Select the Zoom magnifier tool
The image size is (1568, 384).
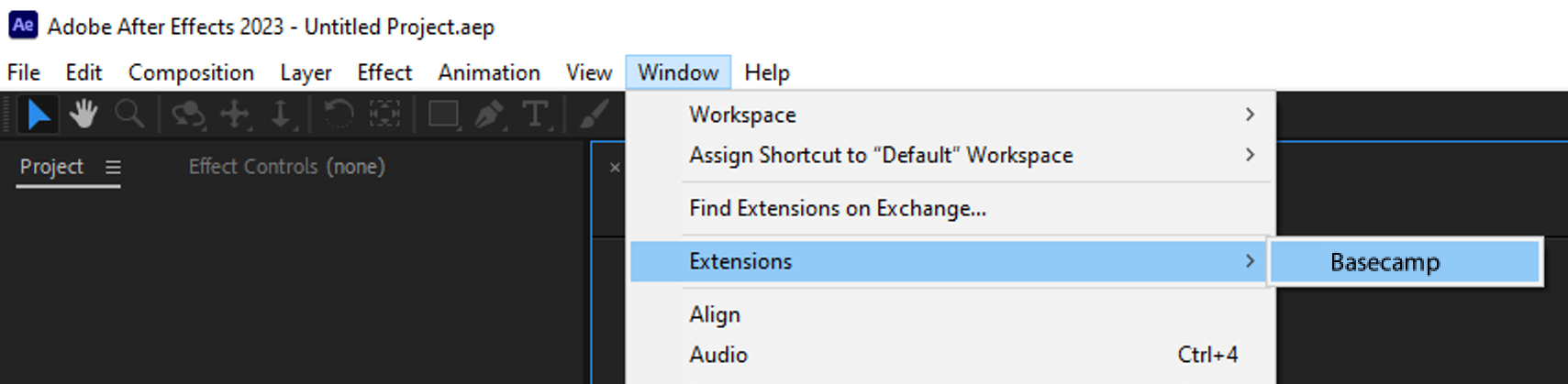point(128,115)
